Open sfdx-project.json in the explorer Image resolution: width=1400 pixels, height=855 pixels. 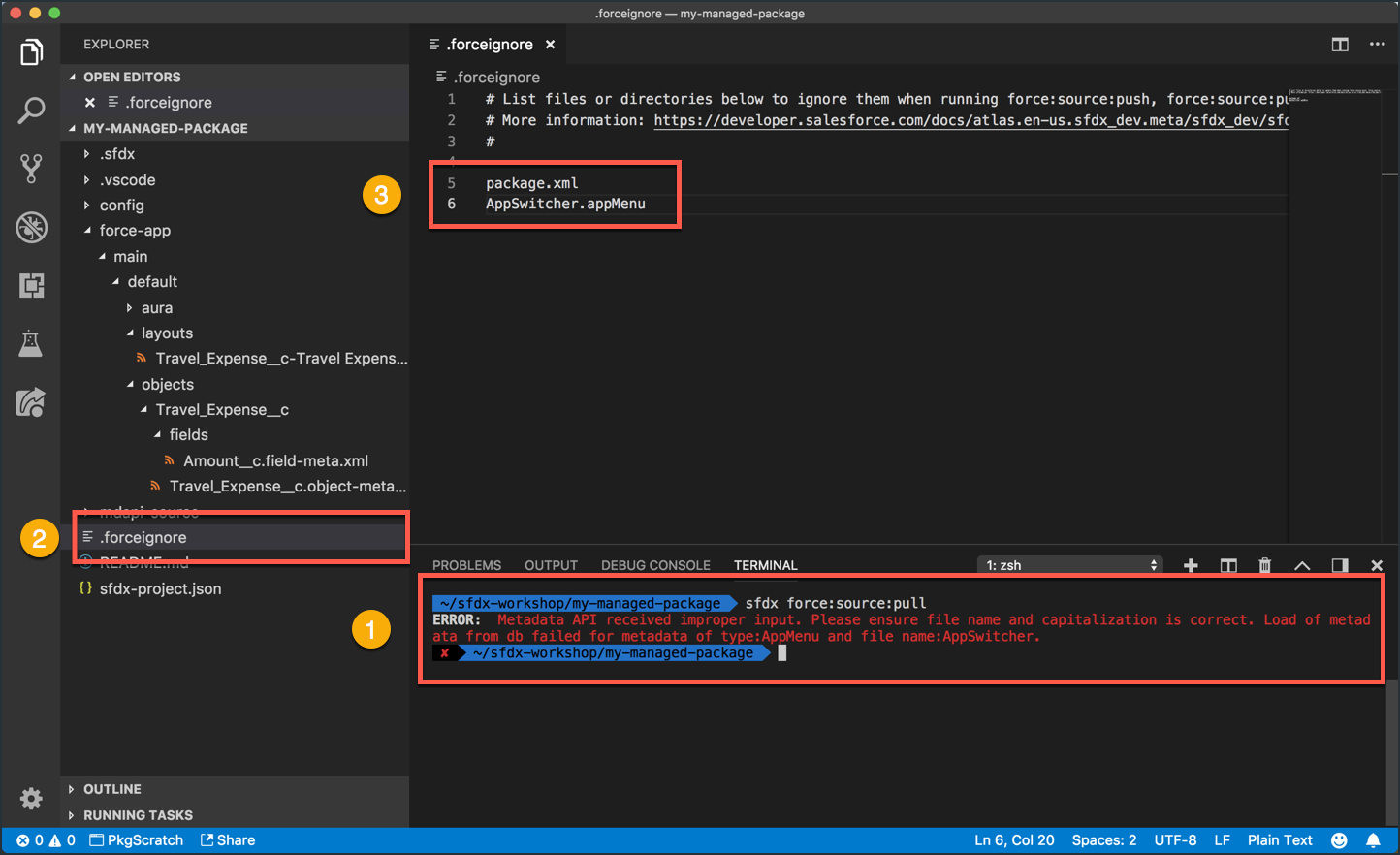pos(160,588)
